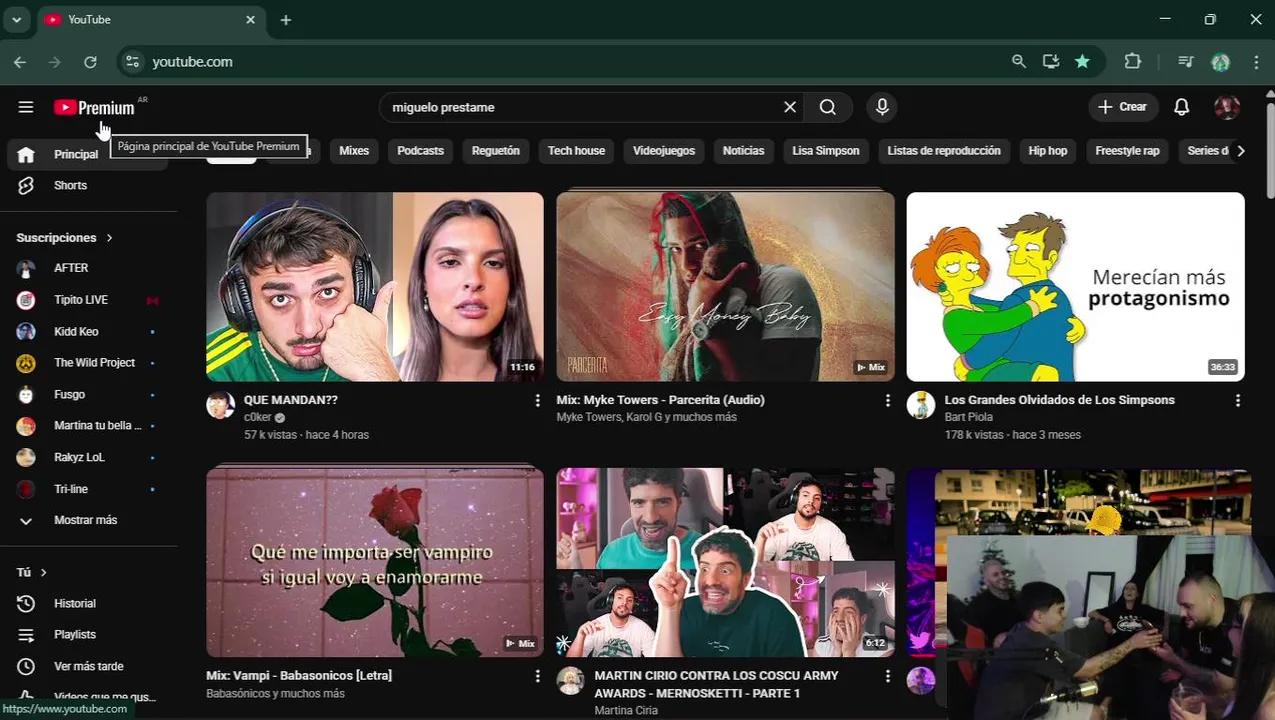Open The Wild Project subscription
Image resolution: width=1275 pixels, height=720 pixels.
tap(88, 363)
